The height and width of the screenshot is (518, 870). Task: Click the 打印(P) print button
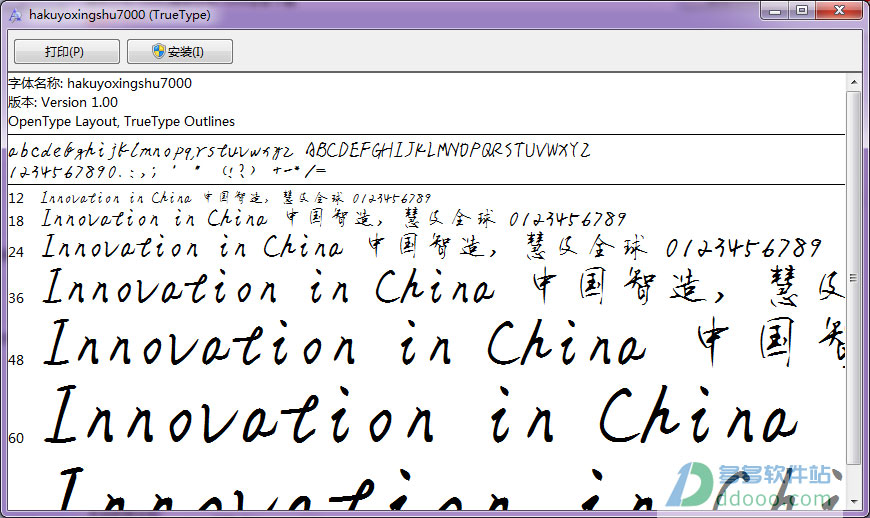point(67,52)
